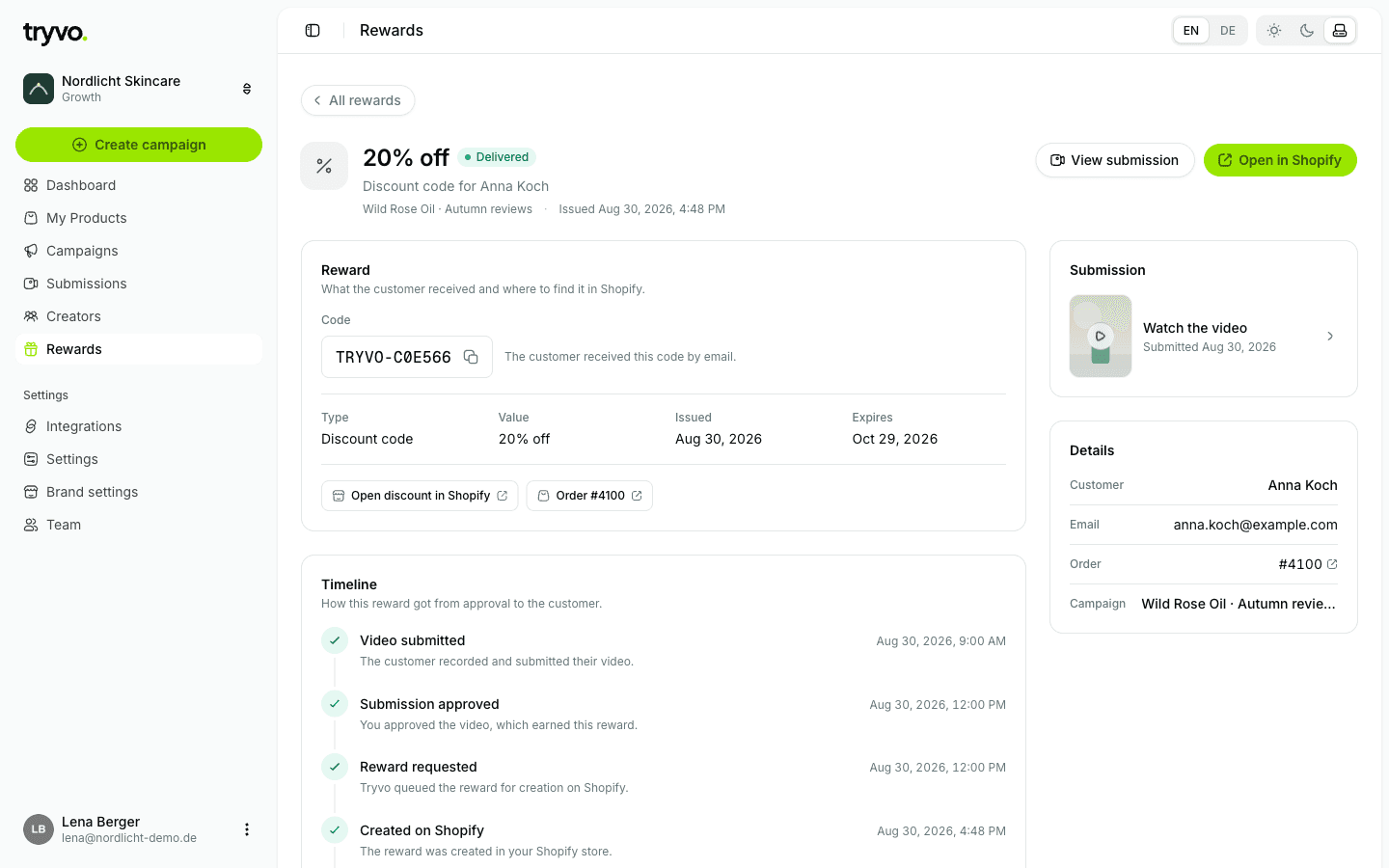Click the Delivered status badge
Image resolution: width=1389 pixels, height=868 pixels.
click(x=497, y=157)
